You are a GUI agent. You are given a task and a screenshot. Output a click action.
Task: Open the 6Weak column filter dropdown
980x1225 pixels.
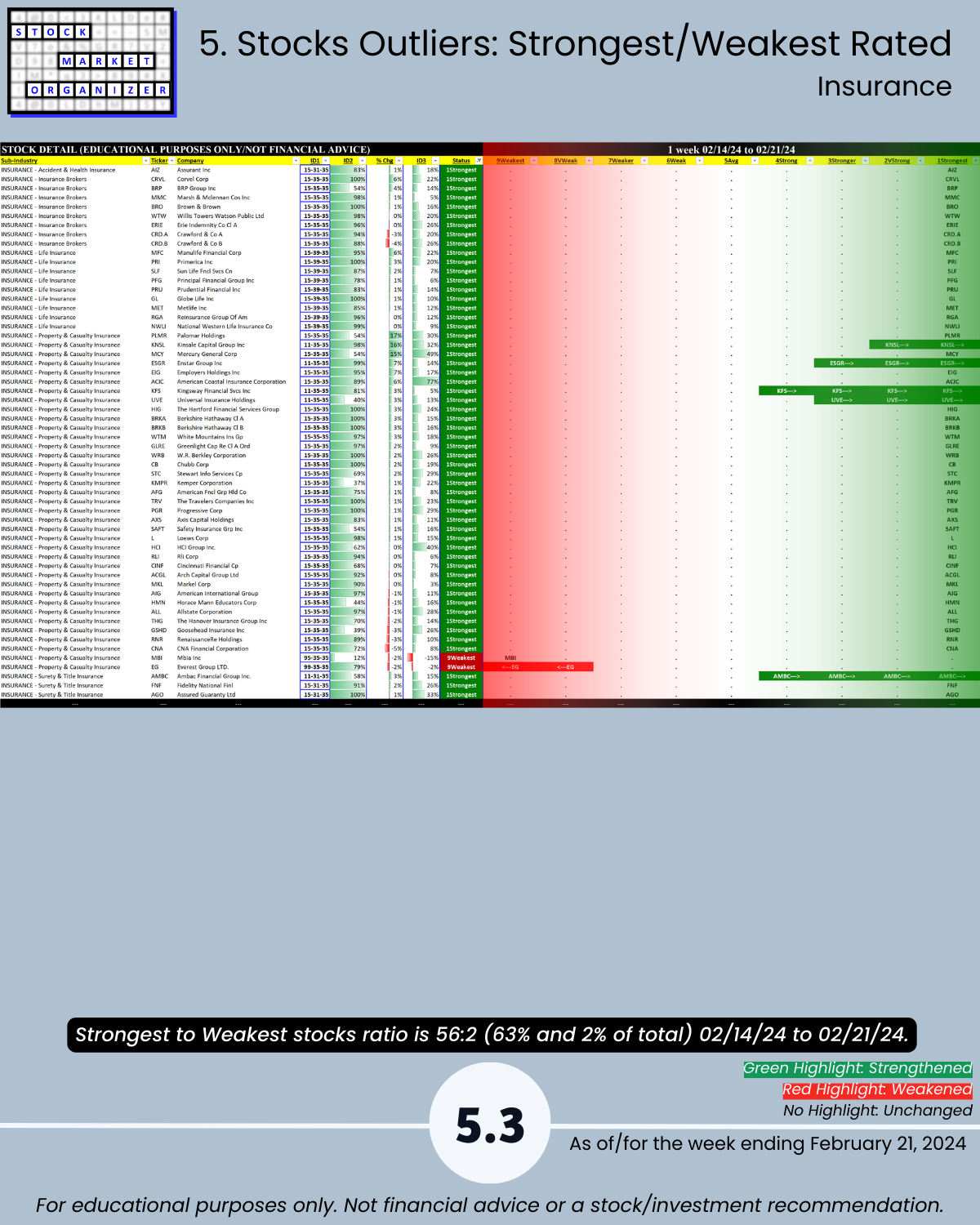[700, 161]
